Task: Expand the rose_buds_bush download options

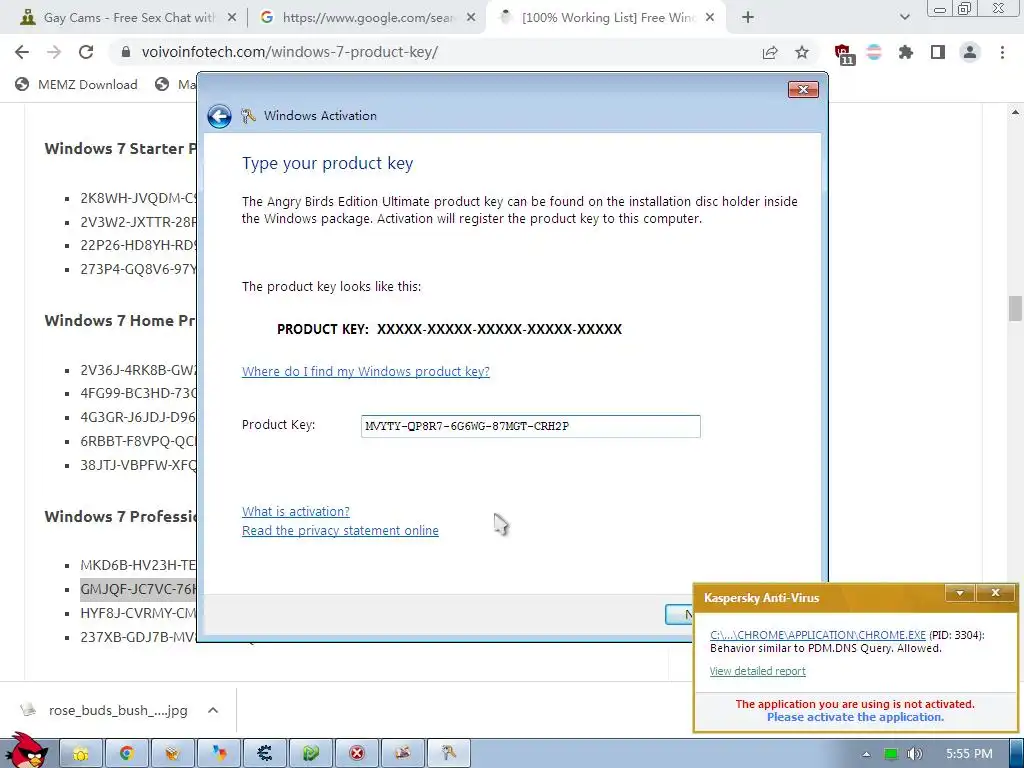Action: [x=213, y=710]
